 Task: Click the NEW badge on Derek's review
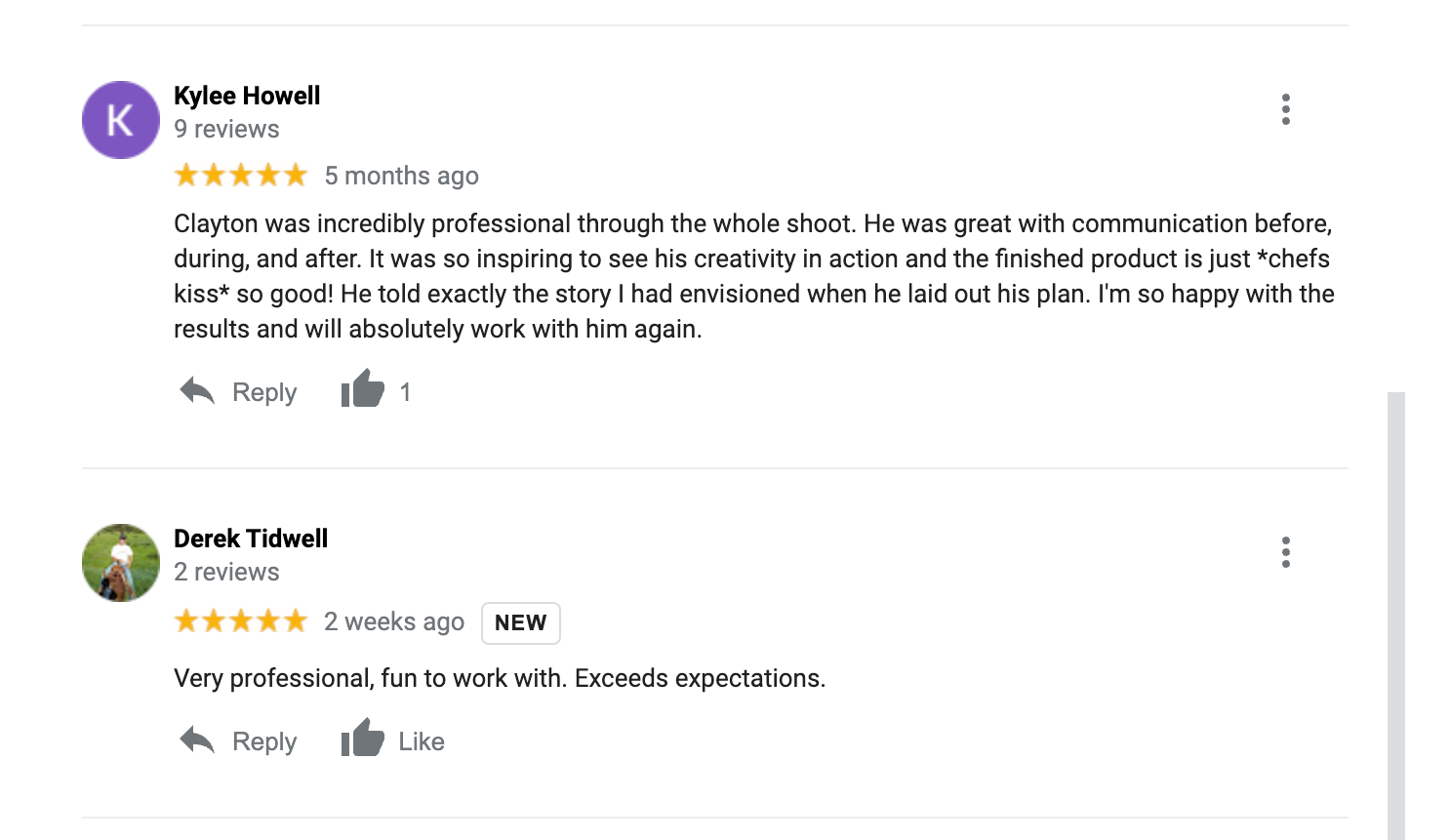tap(520, 623)
